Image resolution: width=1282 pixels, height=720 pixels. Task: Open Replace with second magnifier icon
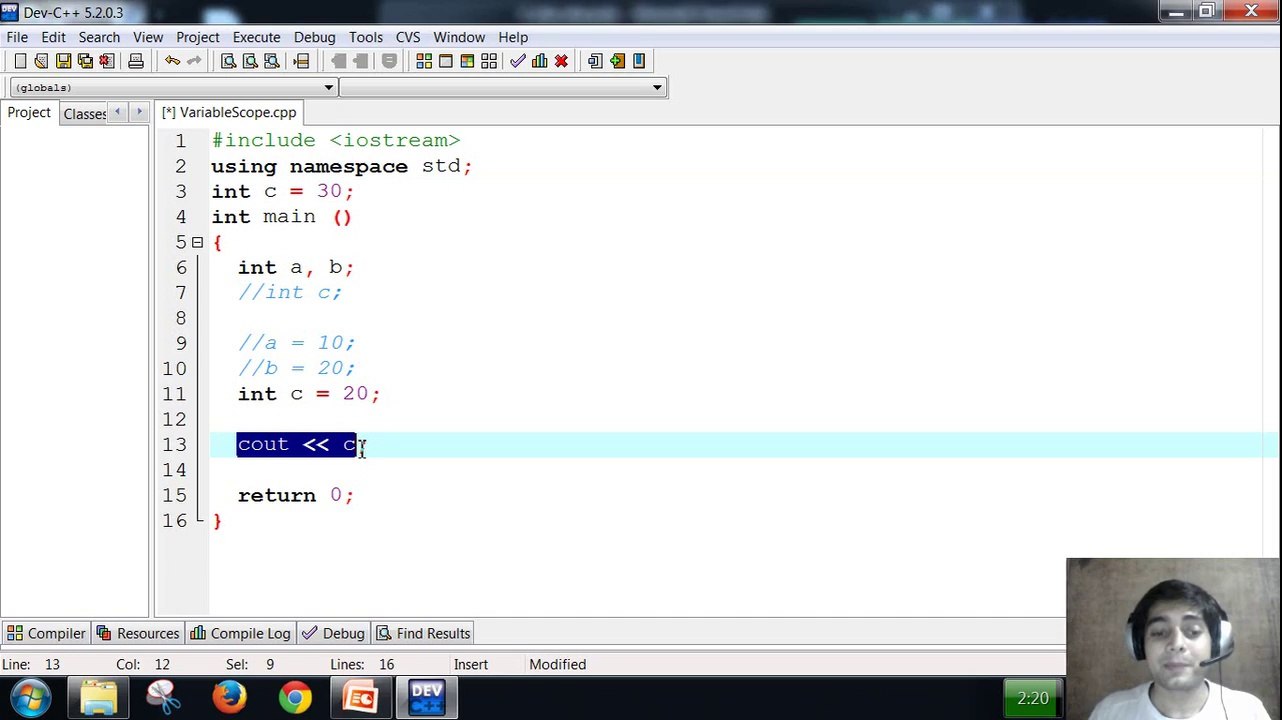250,61
